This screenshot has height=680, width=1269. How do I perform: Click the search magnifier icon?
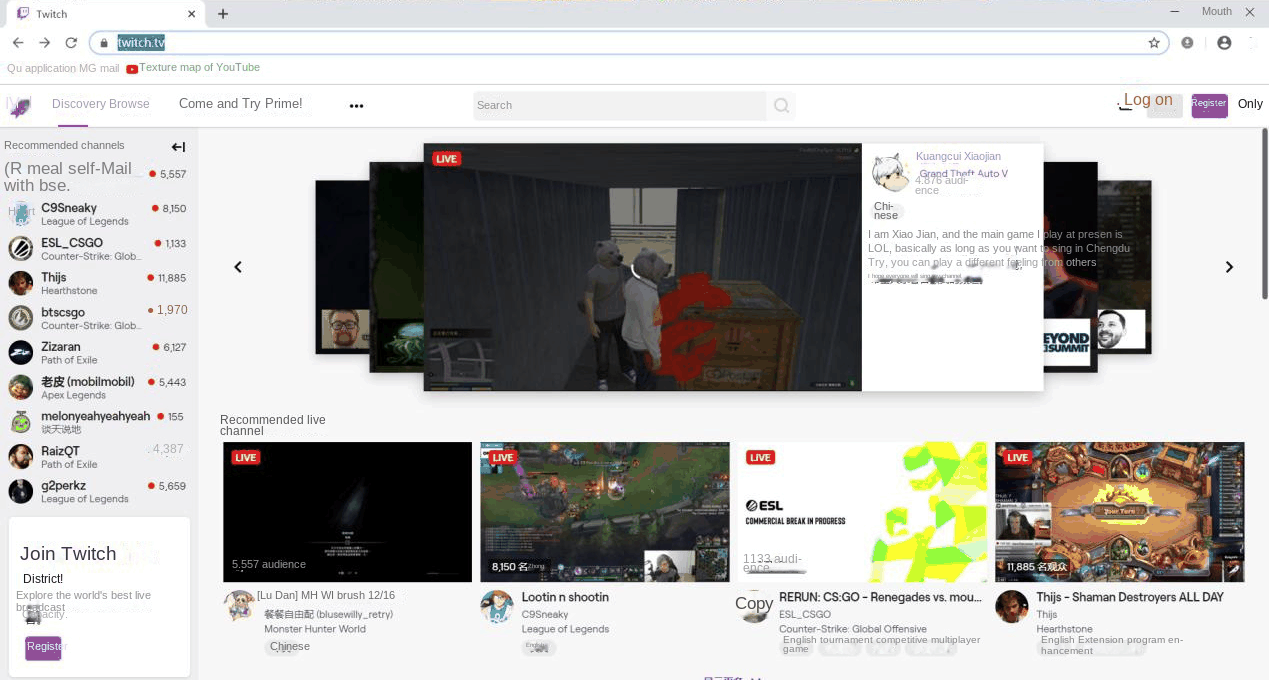click(x=781, y=105)
